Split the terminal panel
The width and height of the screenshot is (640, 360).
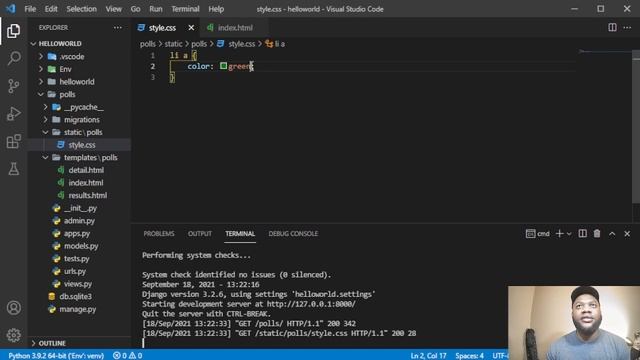click(582, 233)
